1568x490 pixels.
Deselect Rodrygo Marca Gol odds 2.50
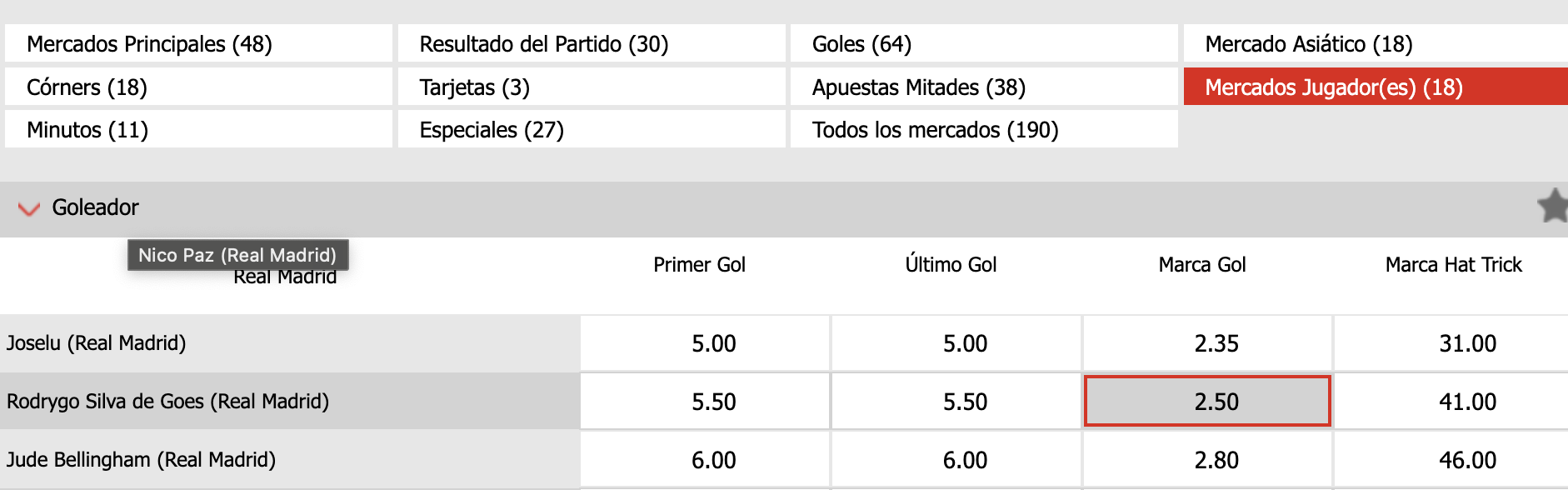tap(1207, 402)
